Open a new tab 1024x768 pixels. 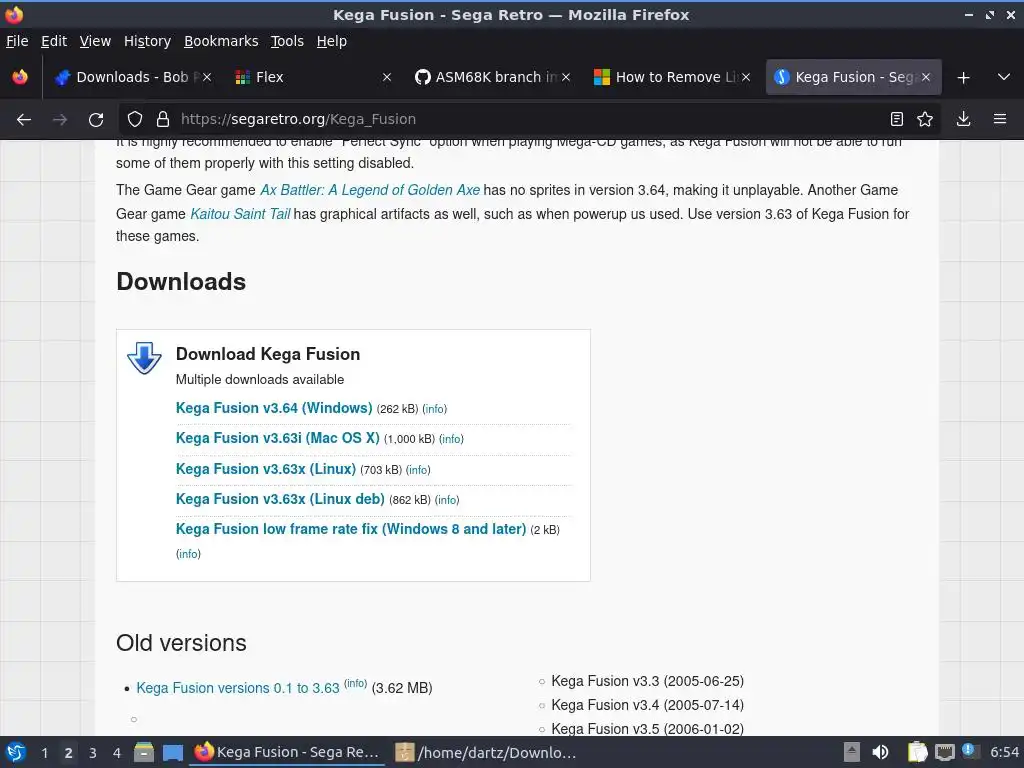963,78
